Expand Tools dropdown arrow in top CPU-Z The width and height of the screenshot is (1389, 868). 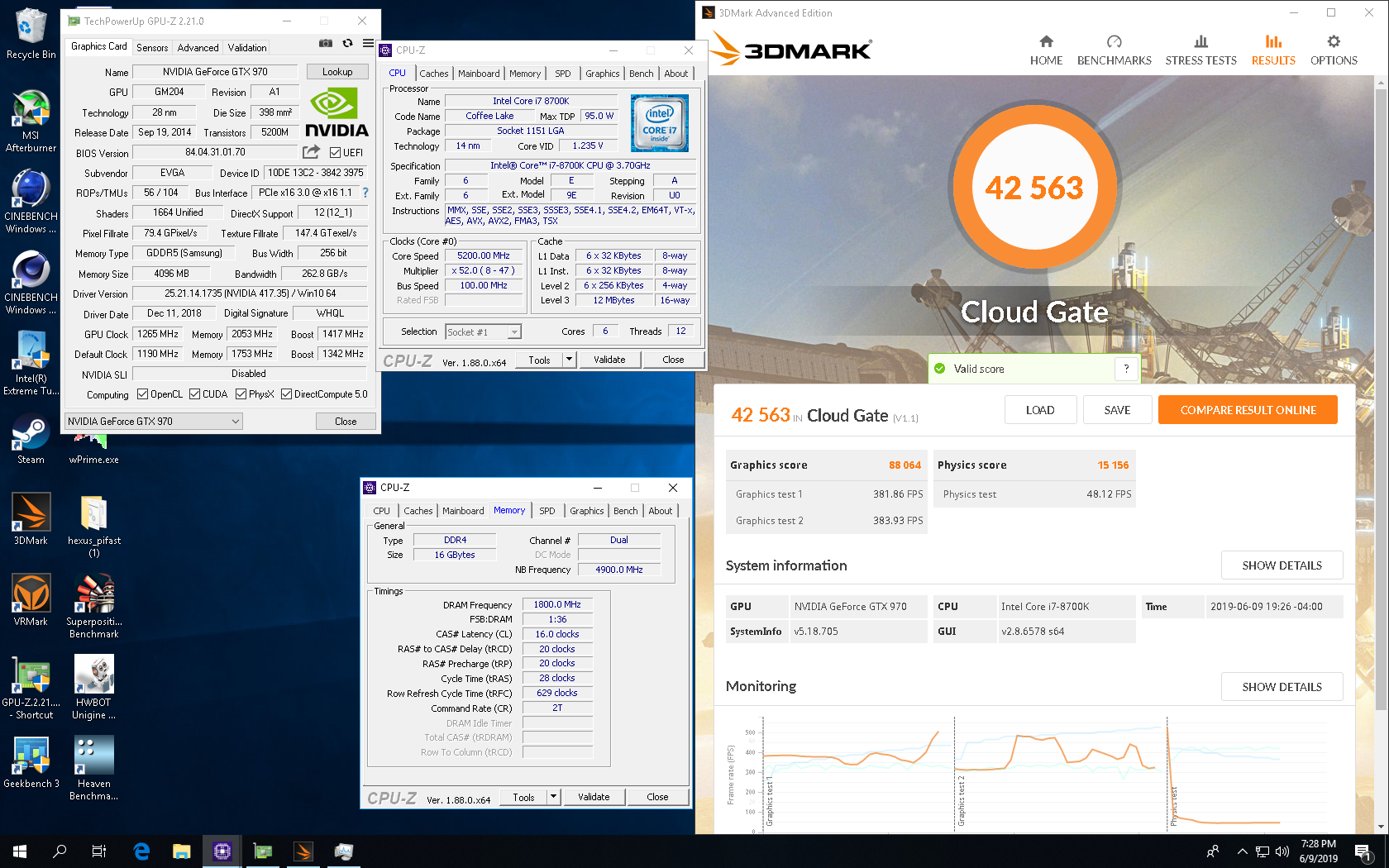(569, 360)
